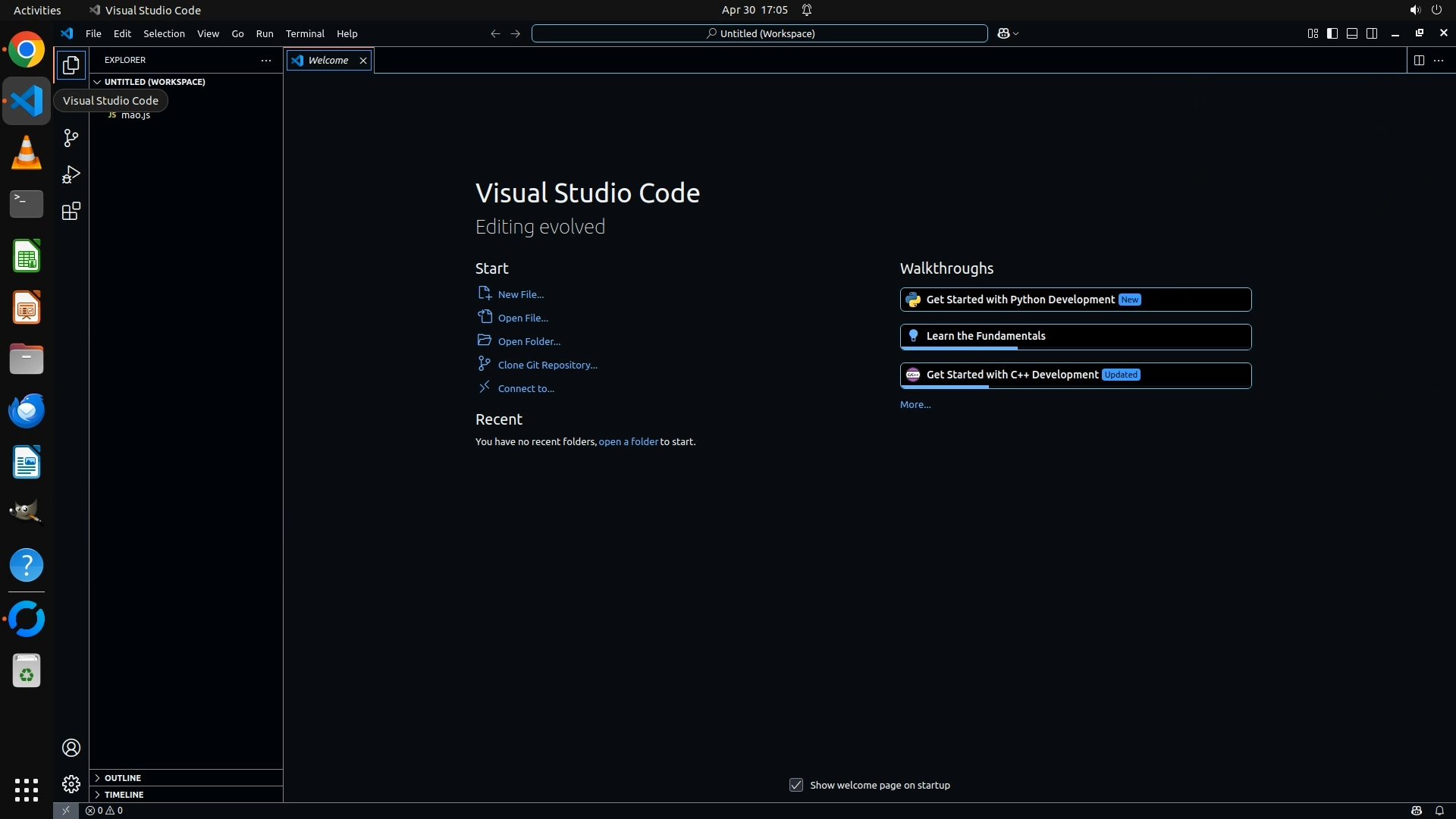Screen dimensions: 1456x819
Task: Open the Run and Debug view
Action: (x=71, y=174)
